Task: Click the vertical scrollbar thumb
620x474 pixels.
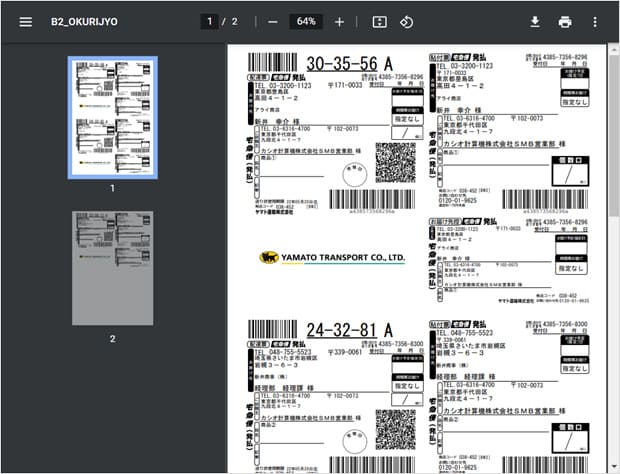Action: (x=613, y=134)
